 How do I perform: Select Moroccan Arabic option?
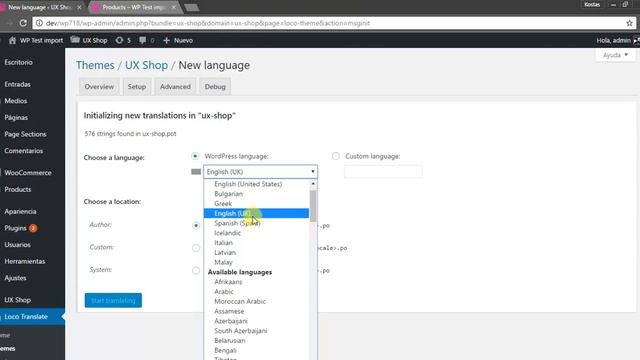click(x=256, y=302)
